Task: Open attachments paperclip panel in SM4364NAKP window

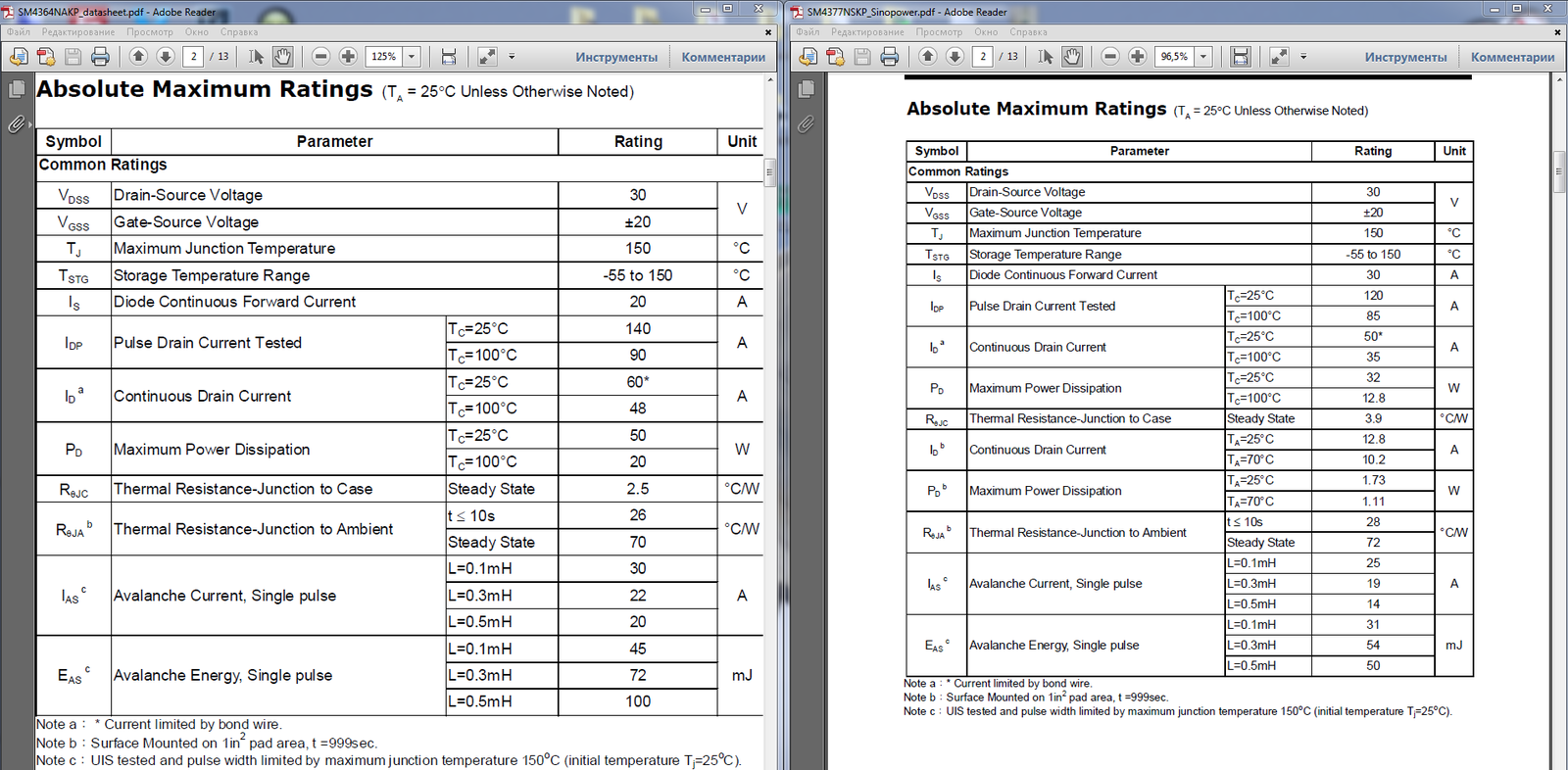Action: 17,124
